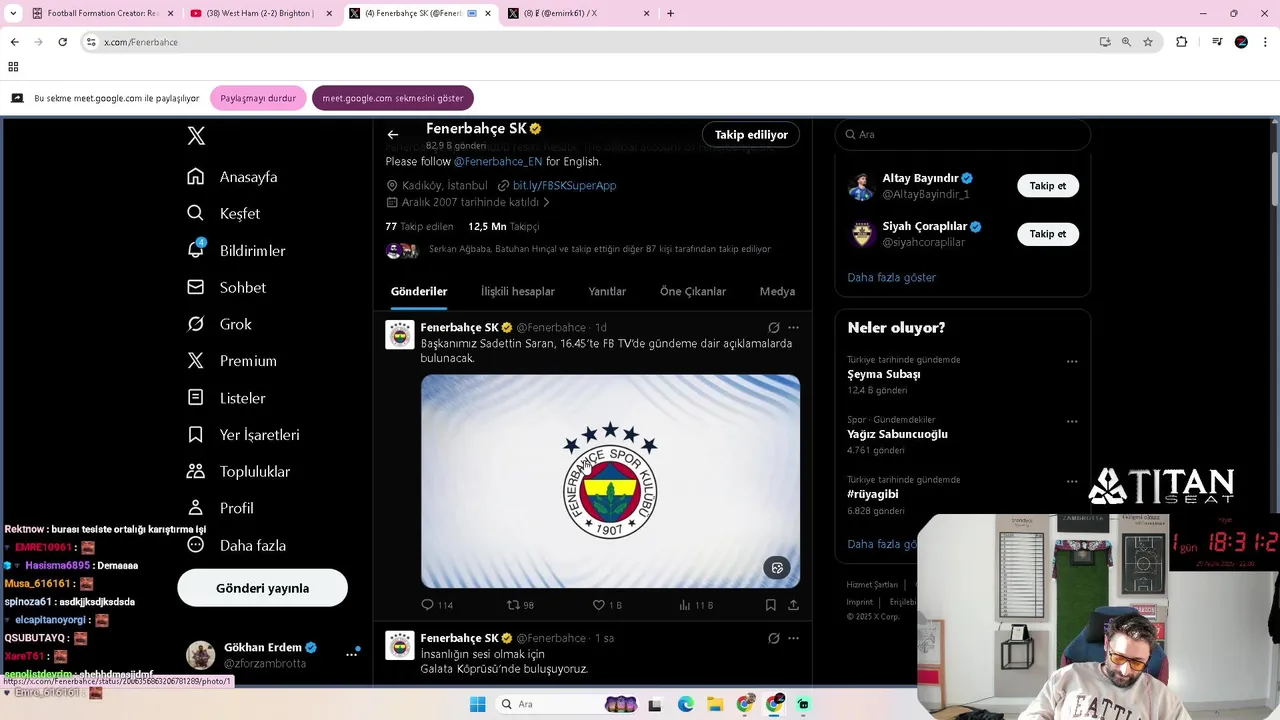The image size is (1280, 720).
Task: Click Daha fazla göster under suggestions
Action: [x=891, y=277]
